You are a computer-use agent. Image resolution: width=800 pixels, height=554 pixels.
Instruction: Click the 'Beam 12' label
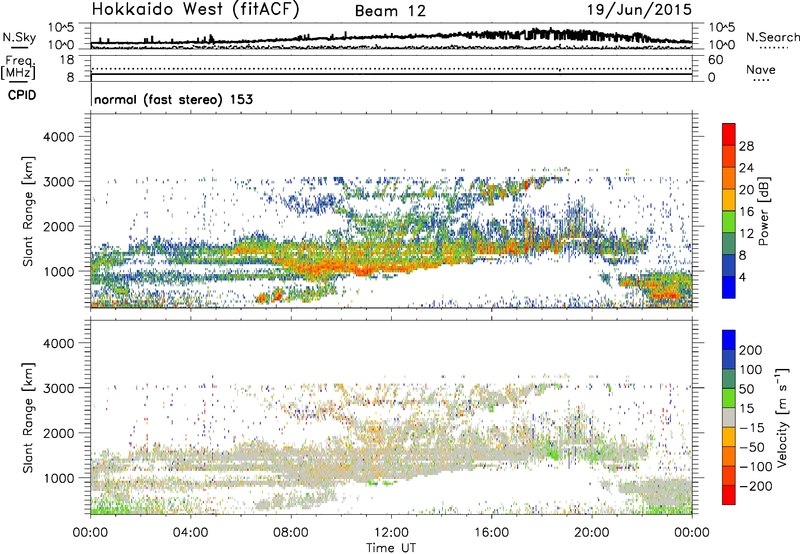390,11
